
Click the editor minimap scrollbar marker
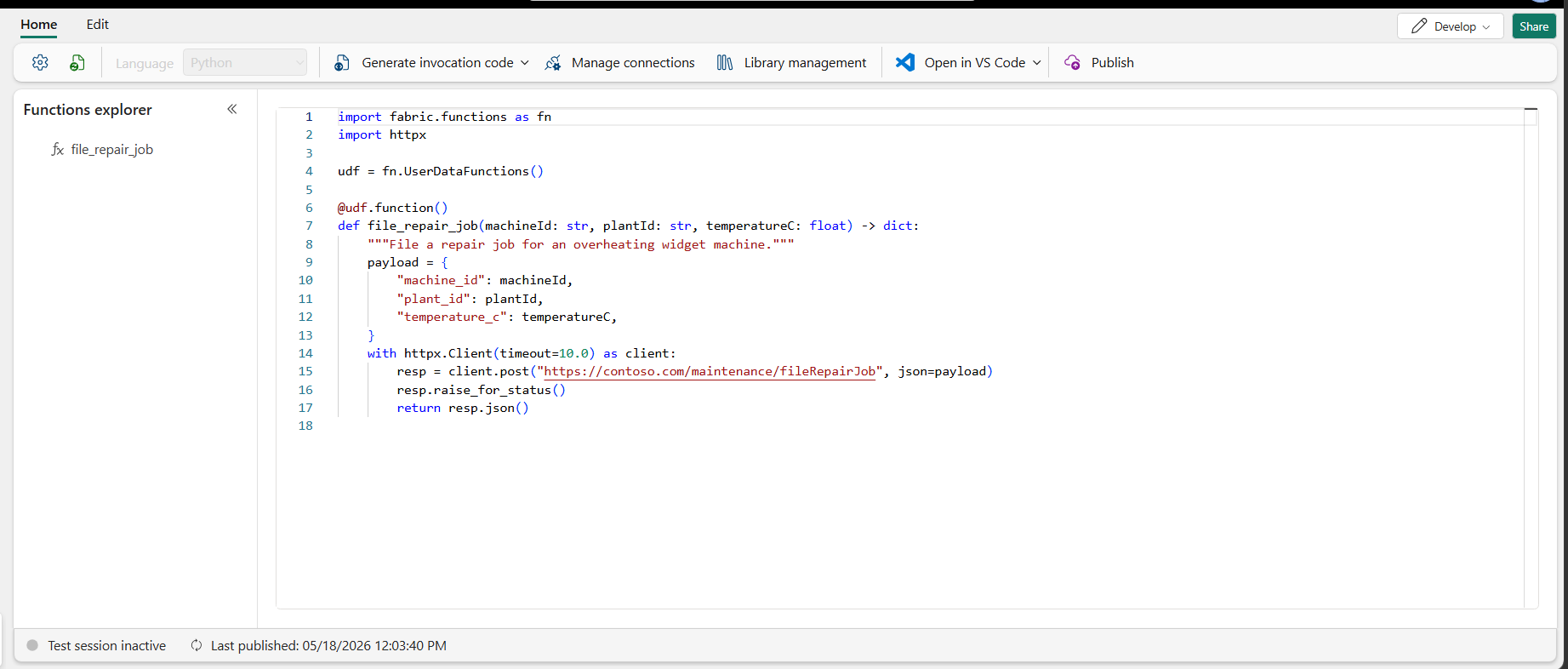[1531, 109]
